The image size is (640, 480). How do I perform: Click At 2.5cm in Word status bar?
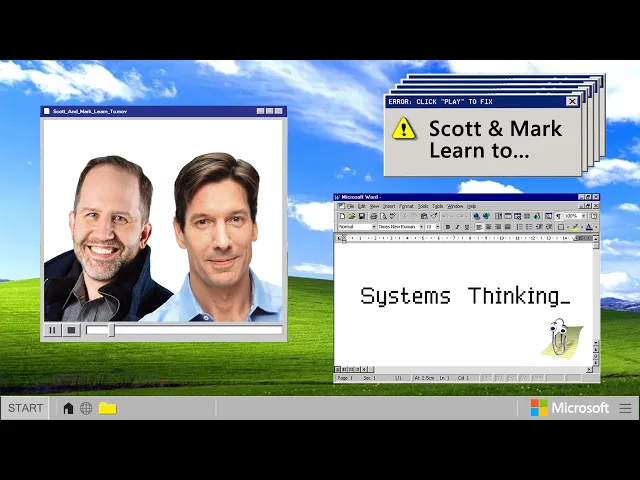(x=424, y=378)
